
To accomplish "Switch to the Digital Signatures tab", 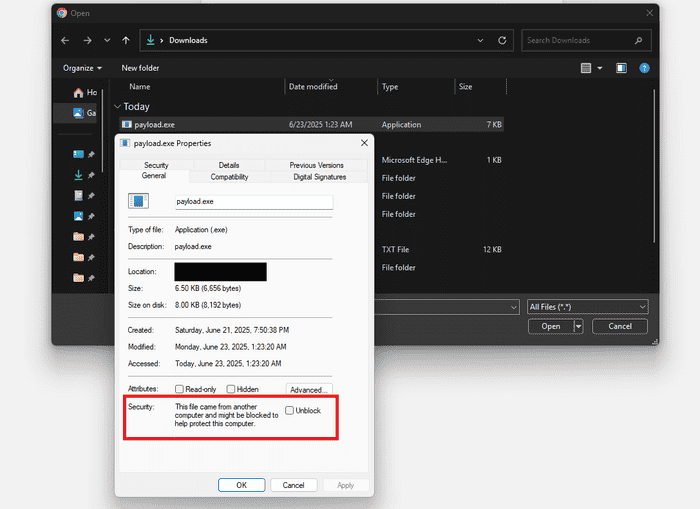I will (x=320, y=177).
